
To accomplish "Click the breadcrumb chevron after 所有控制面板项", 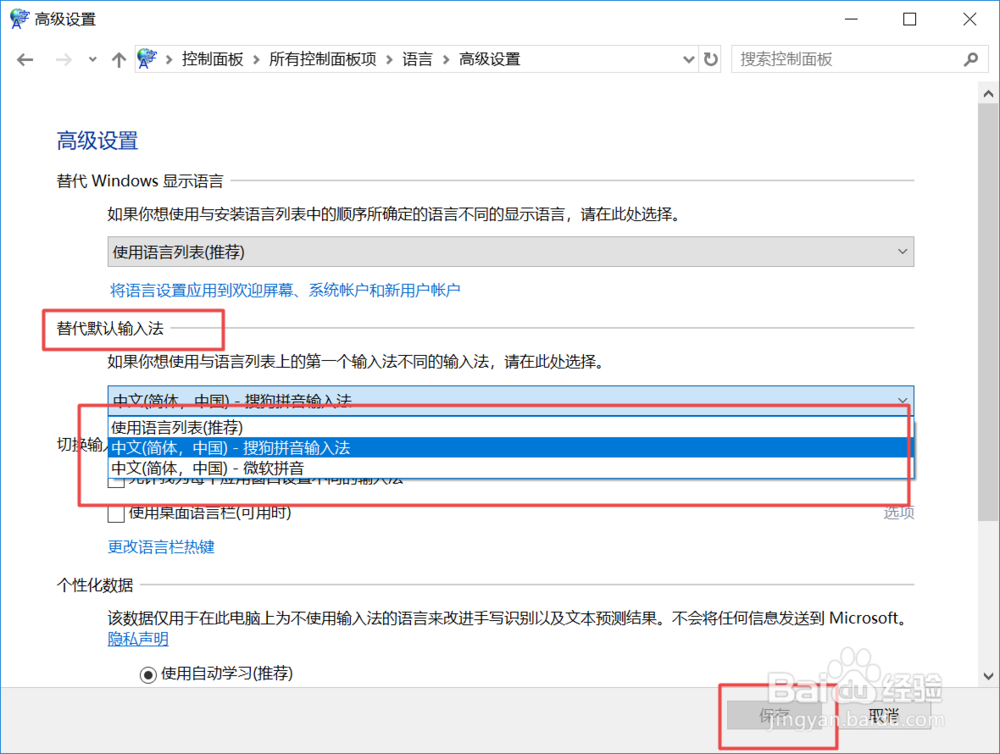I will tap(389, 59).
